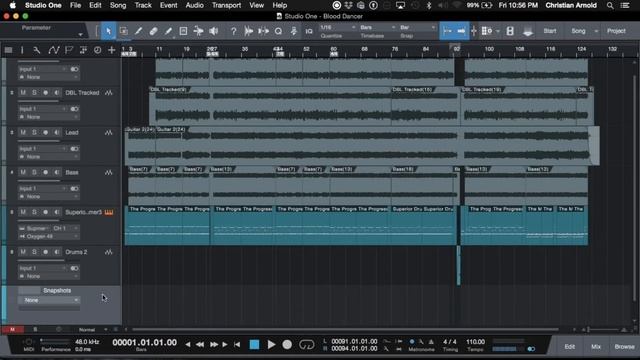Click the IQ input quantize icon
The image size is (640, 360).
(x=309, y=31)
